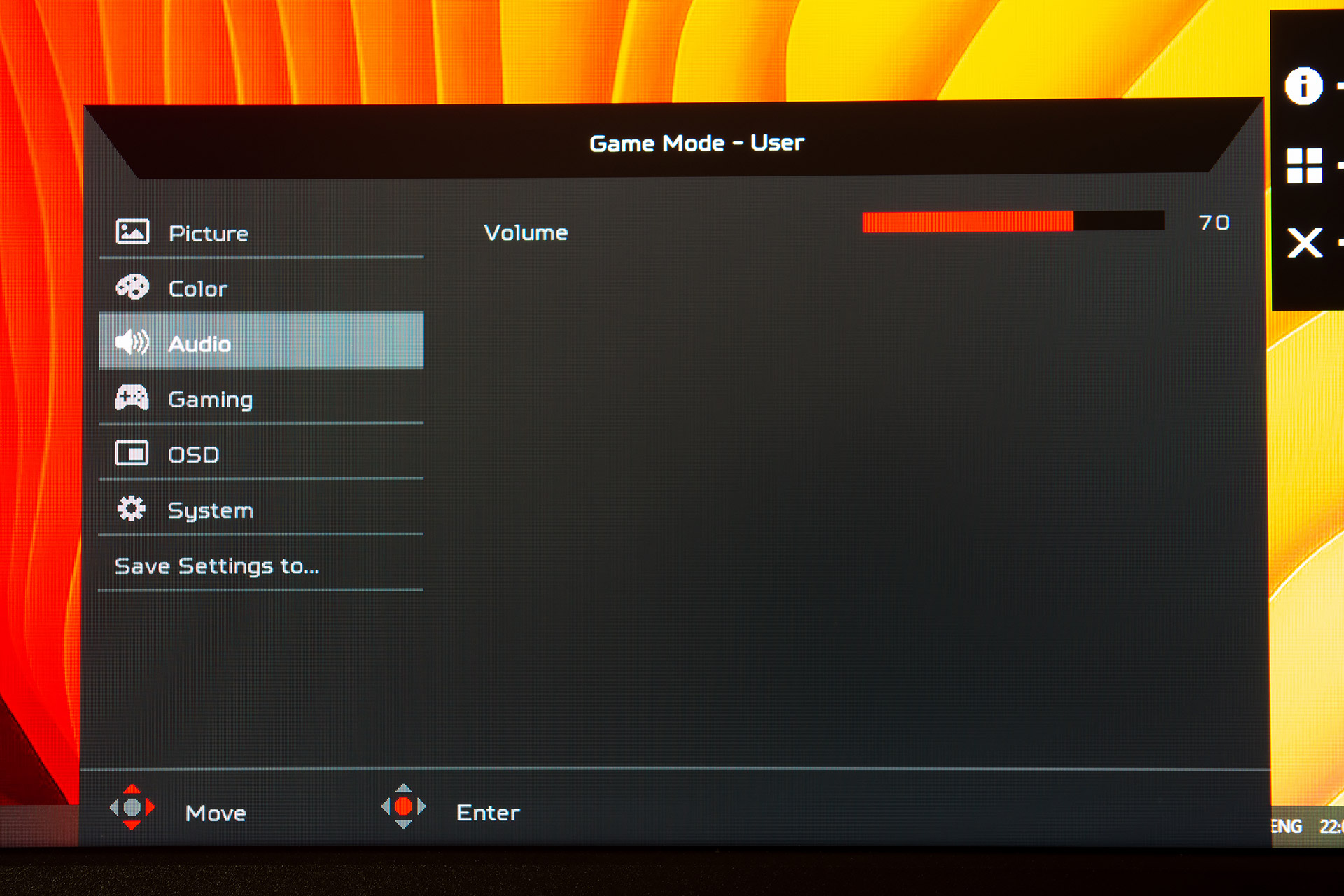Select Save Settings to... option

(x=217, y=566)
